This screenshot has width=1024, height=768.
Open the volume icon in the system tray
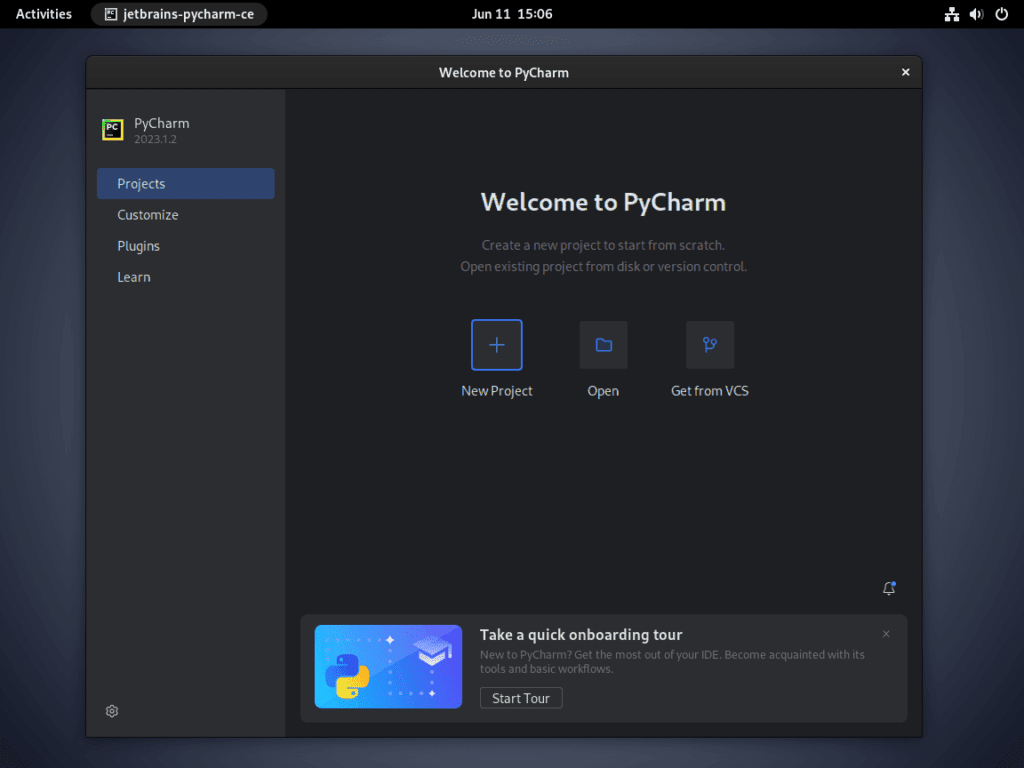click(976, 14)
